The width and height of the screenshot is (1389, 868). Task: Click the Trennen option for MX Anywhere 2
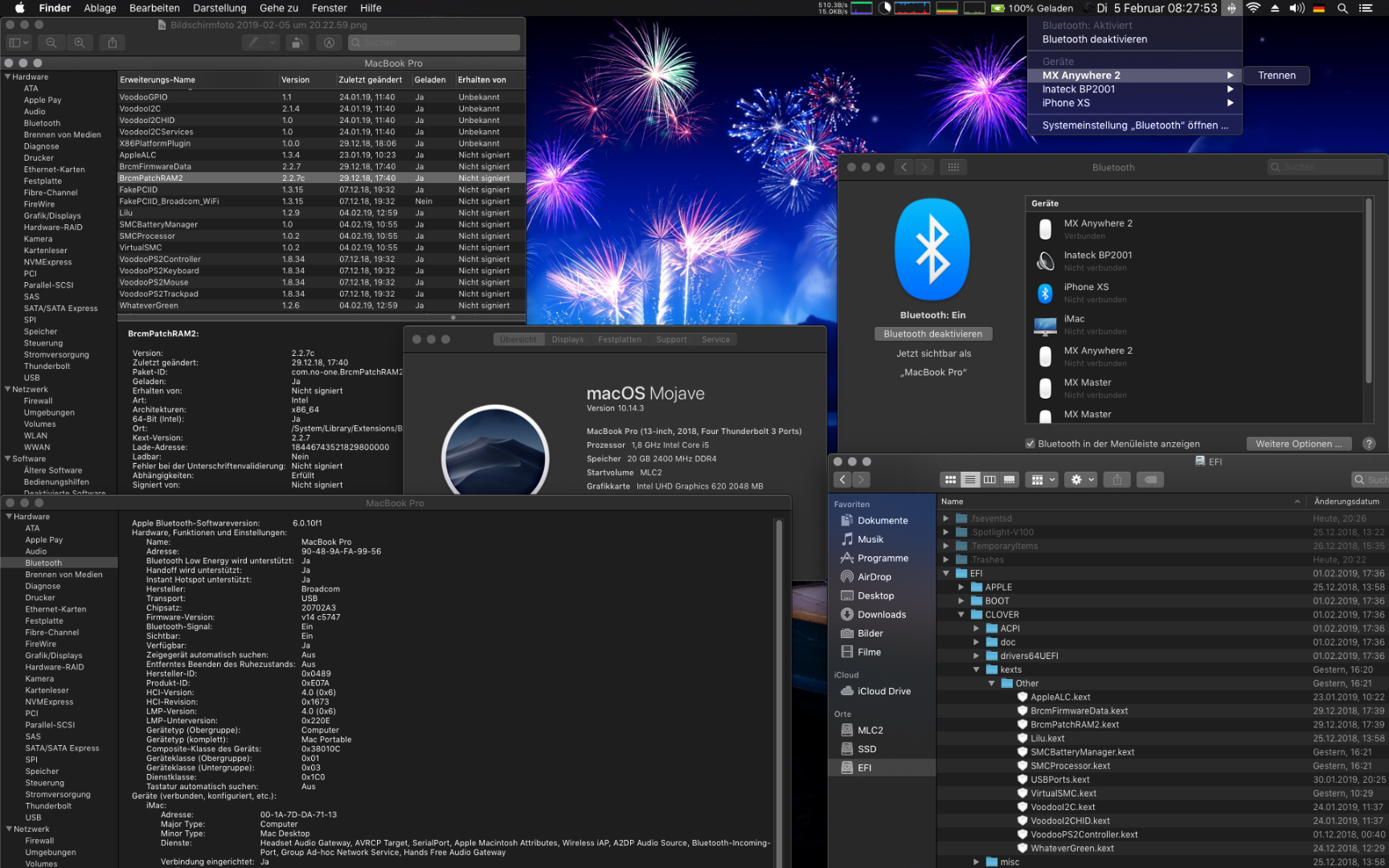click(x=1276, y=76)
